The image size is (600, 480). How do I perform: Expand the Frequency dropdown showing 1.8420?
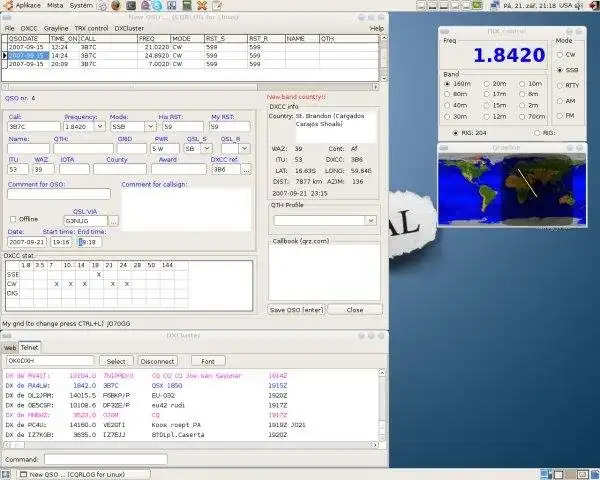(x=99, y=127)
